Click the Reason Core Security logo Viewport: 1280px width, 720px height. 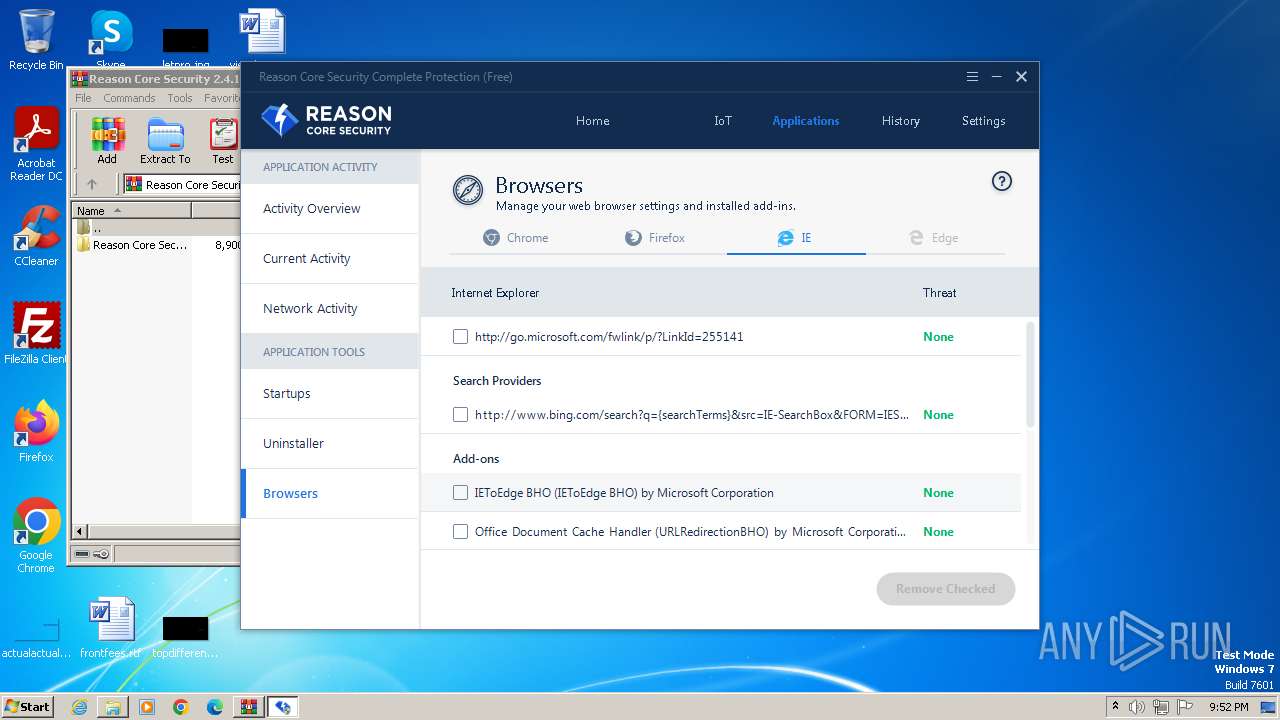point(326,120)
